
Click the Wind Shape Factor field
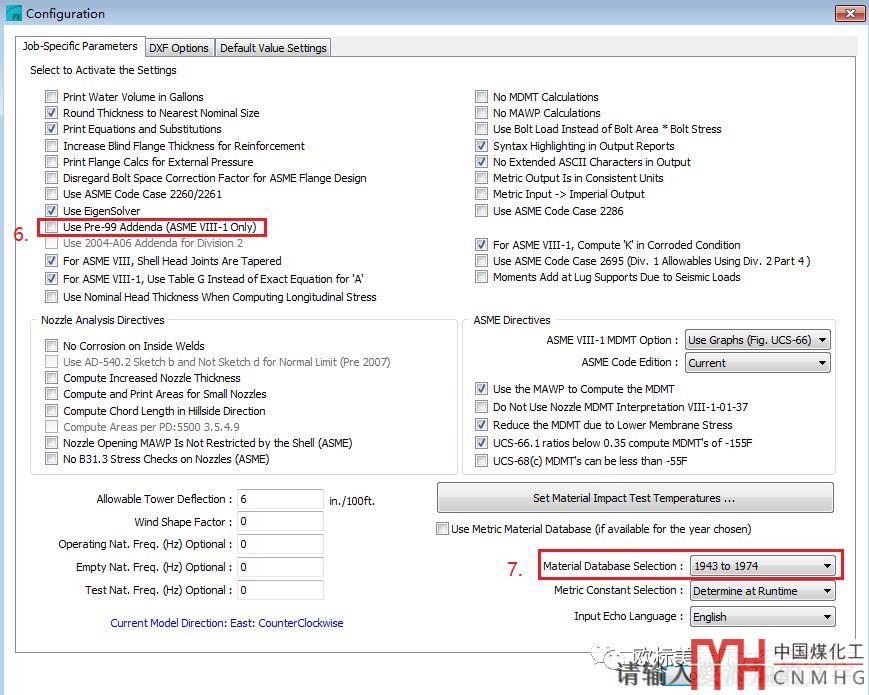[280, 522]
